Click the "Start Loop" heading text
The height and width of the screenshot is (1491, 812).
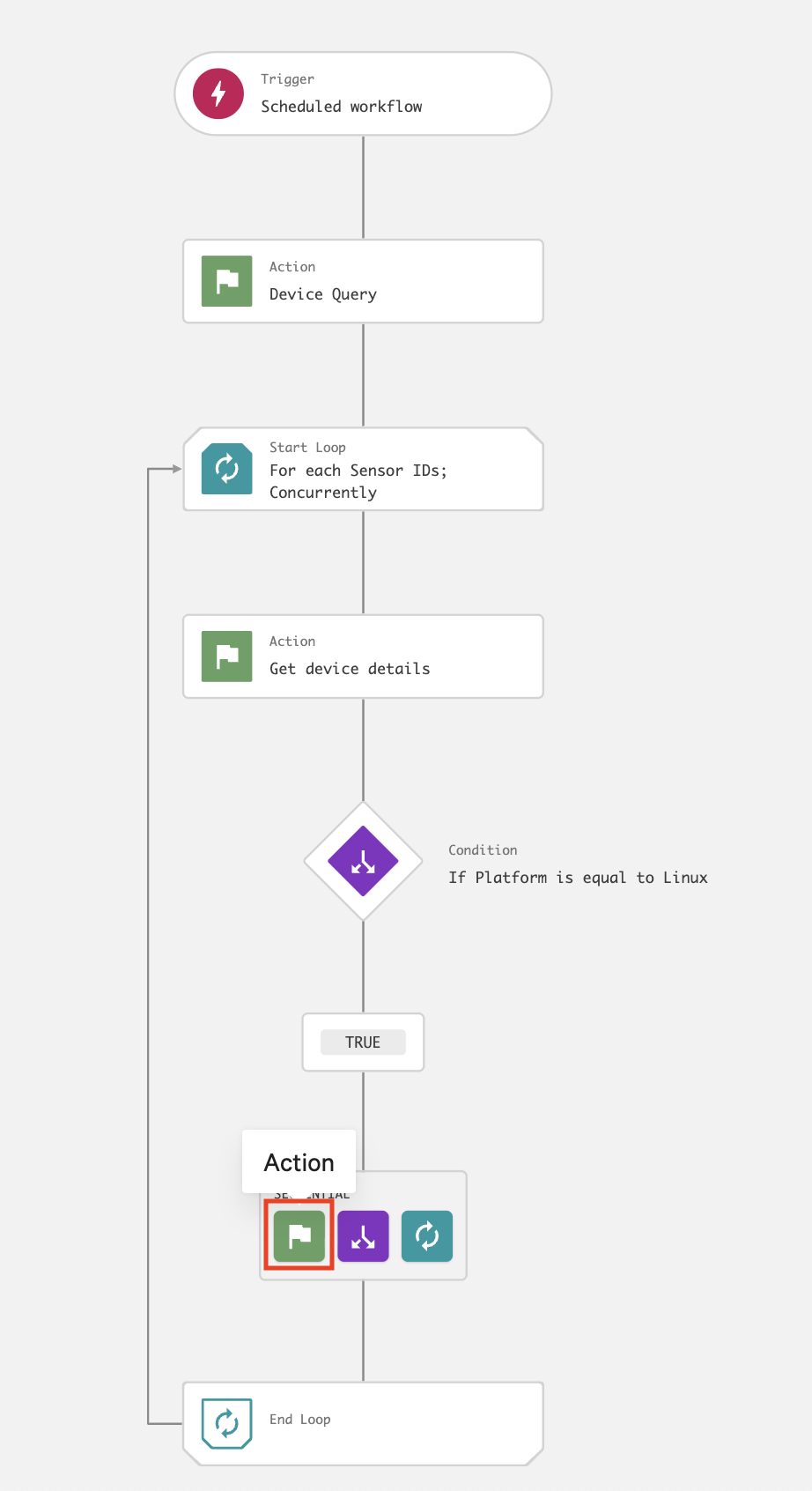point(307,448)
